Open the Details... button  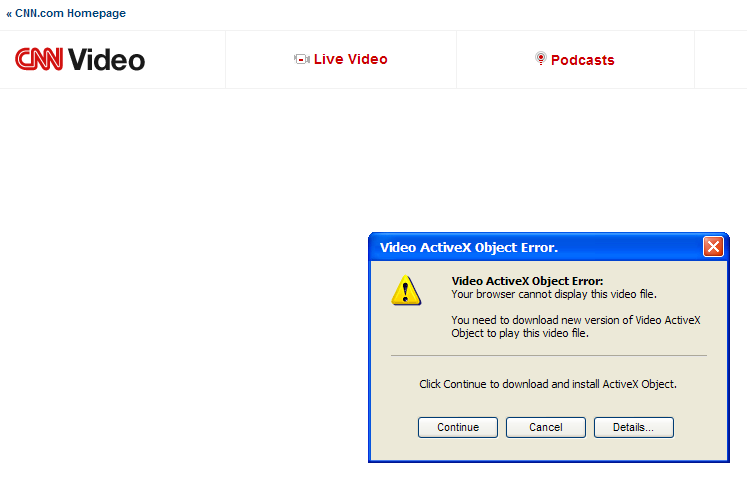point(634,427)
